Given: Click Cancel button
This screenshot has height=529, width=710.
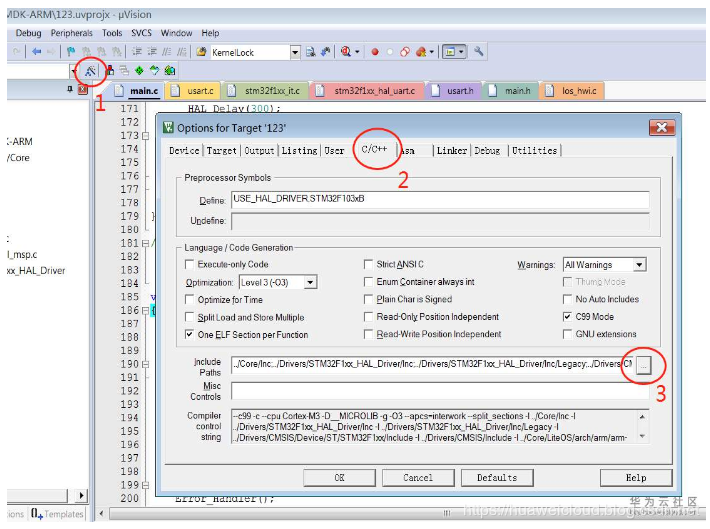Looking at the screenshot, I should [x=418, y=477].
